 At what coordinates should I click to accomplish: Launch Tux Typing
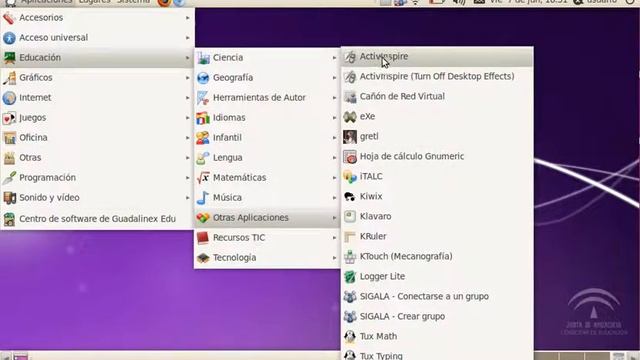(x=437, y=355)
